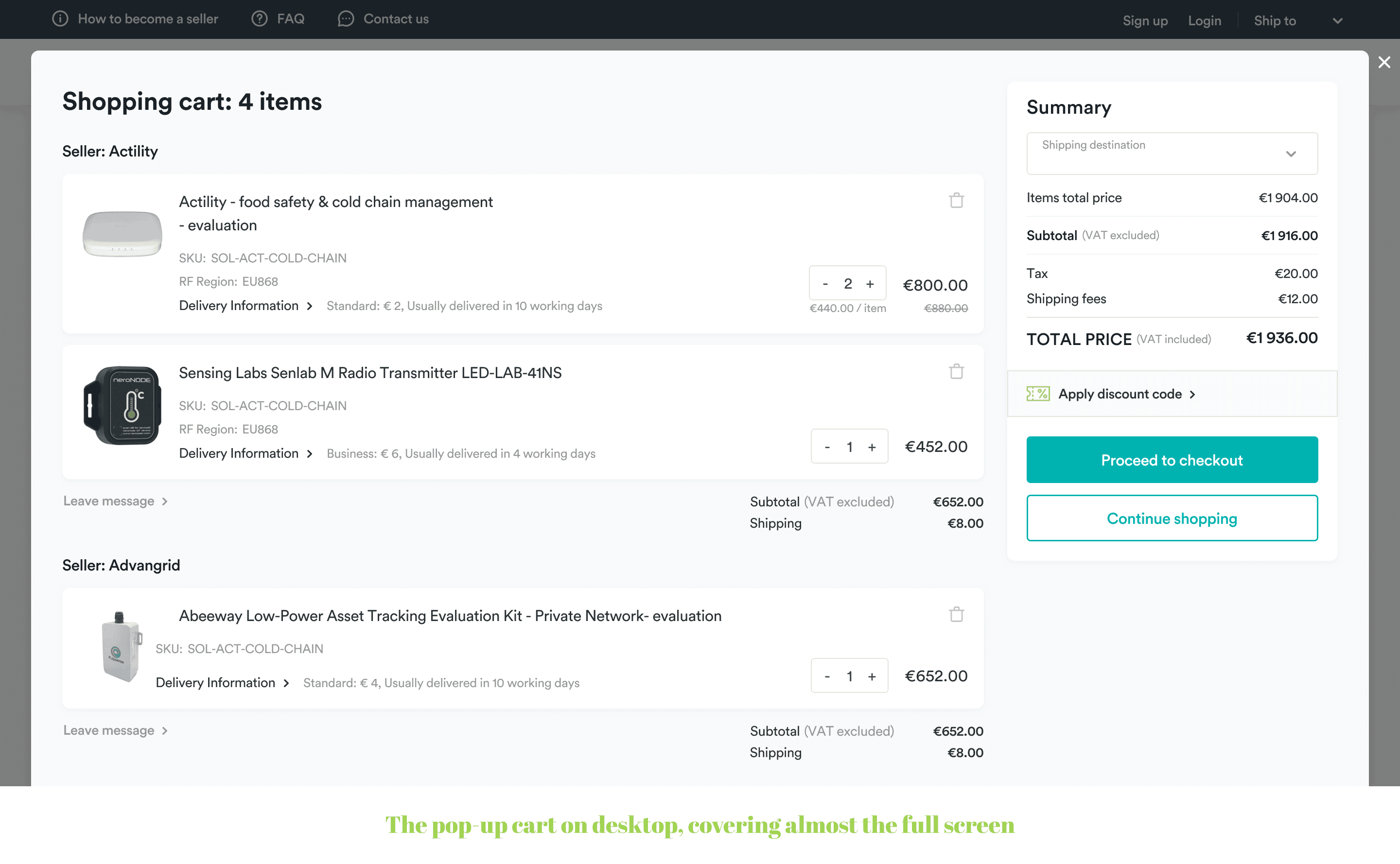This screenshot has width=1400, height=864.
Task: Increase quantity of Sensing Labs Senlab M
Action: coord(872,447)
